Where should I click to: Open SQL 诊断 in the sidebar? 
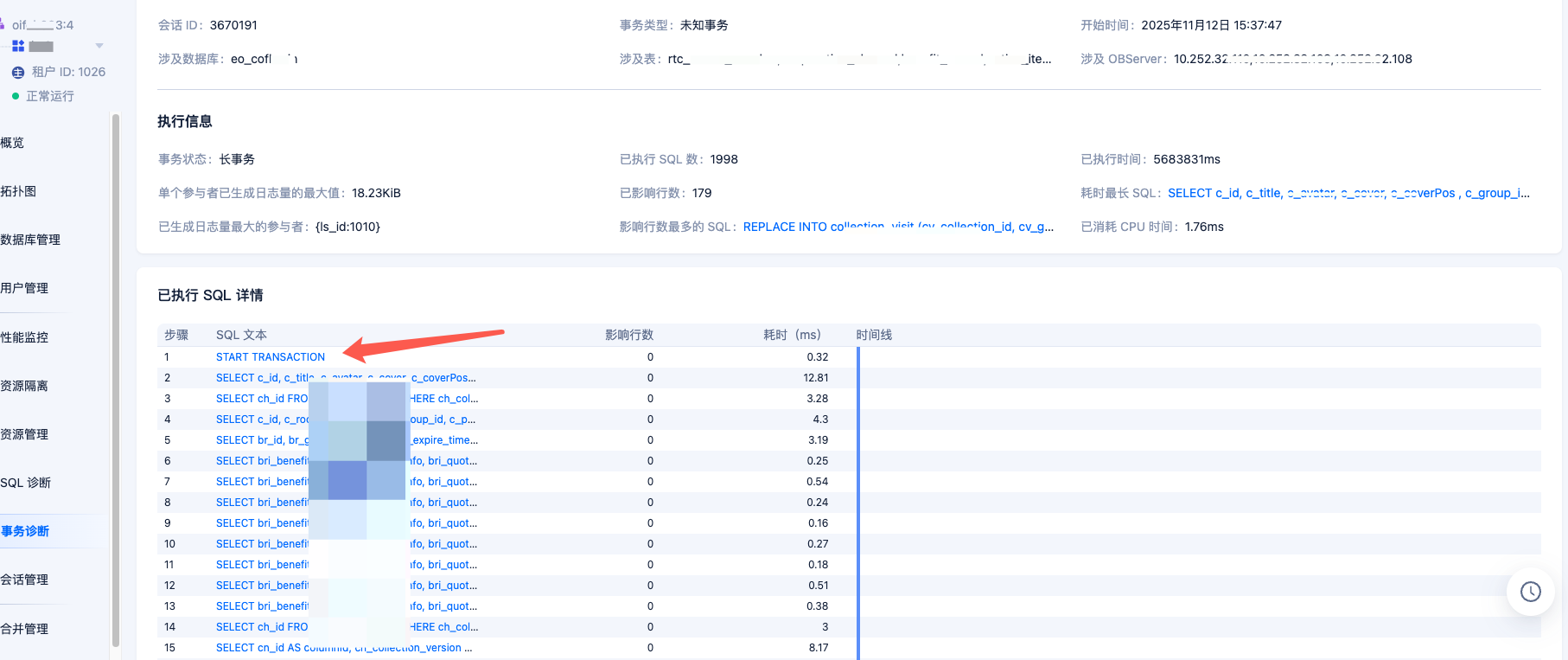[x=26, y=483]
